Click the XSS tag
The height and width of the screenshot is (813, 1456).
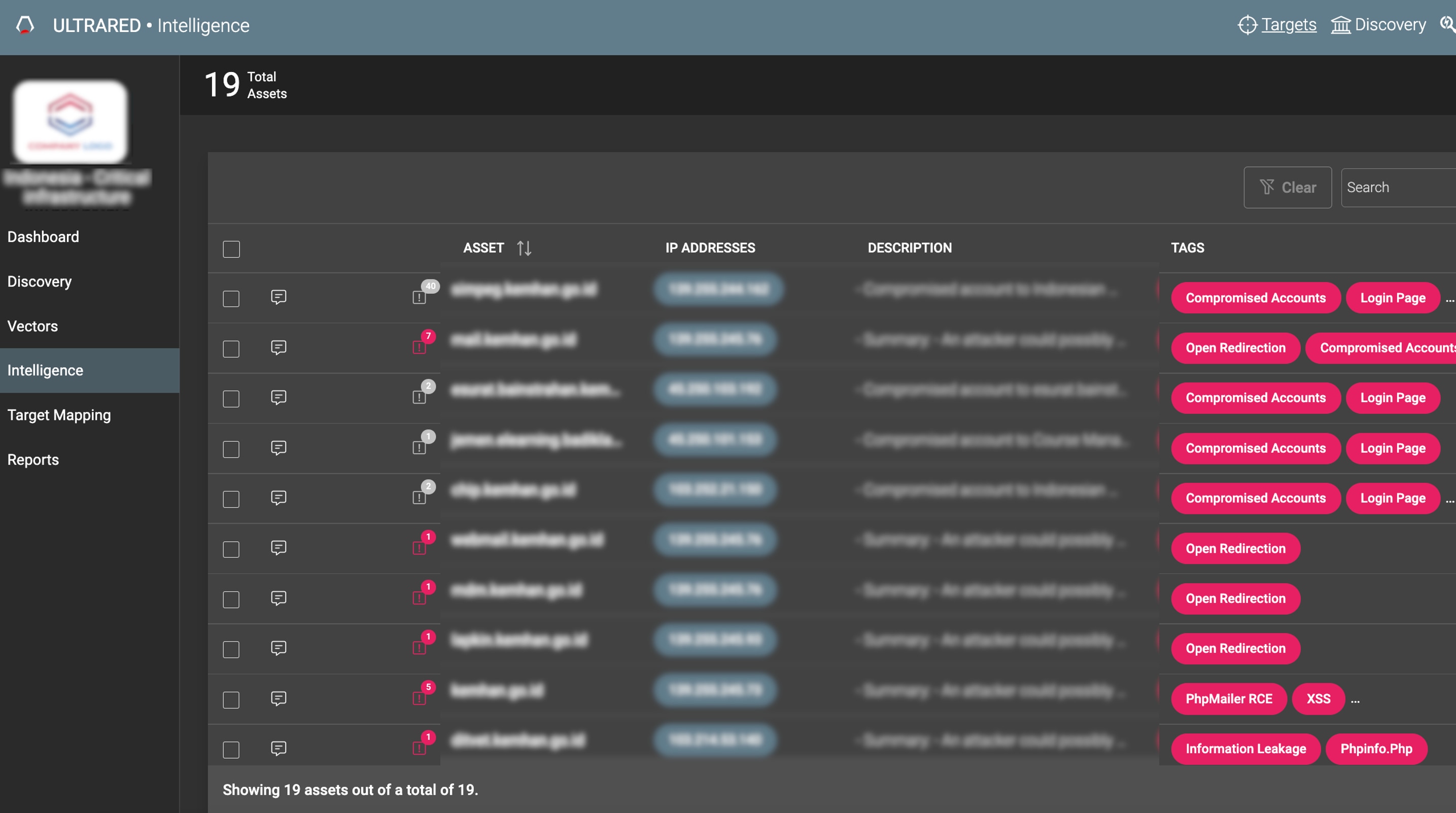(x=1318, y=699)
